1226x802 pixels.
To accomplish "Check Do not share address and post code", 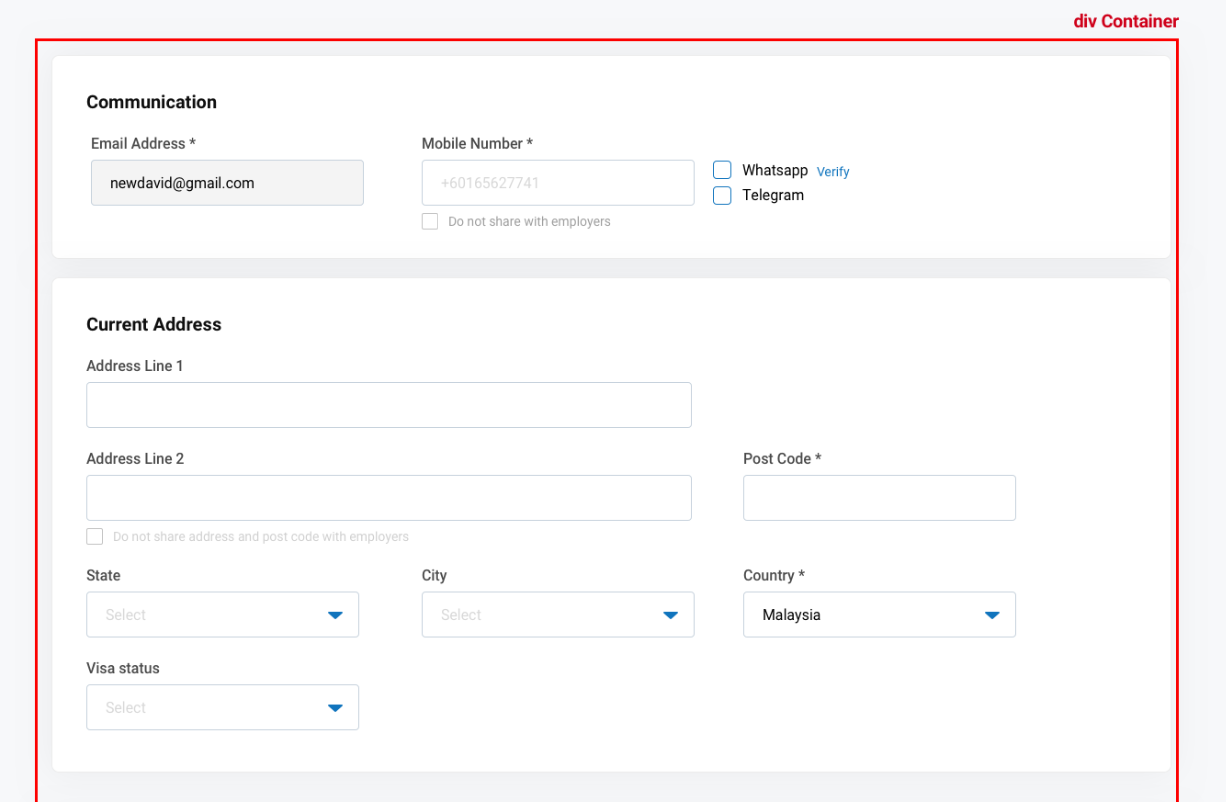I will 95,537.
